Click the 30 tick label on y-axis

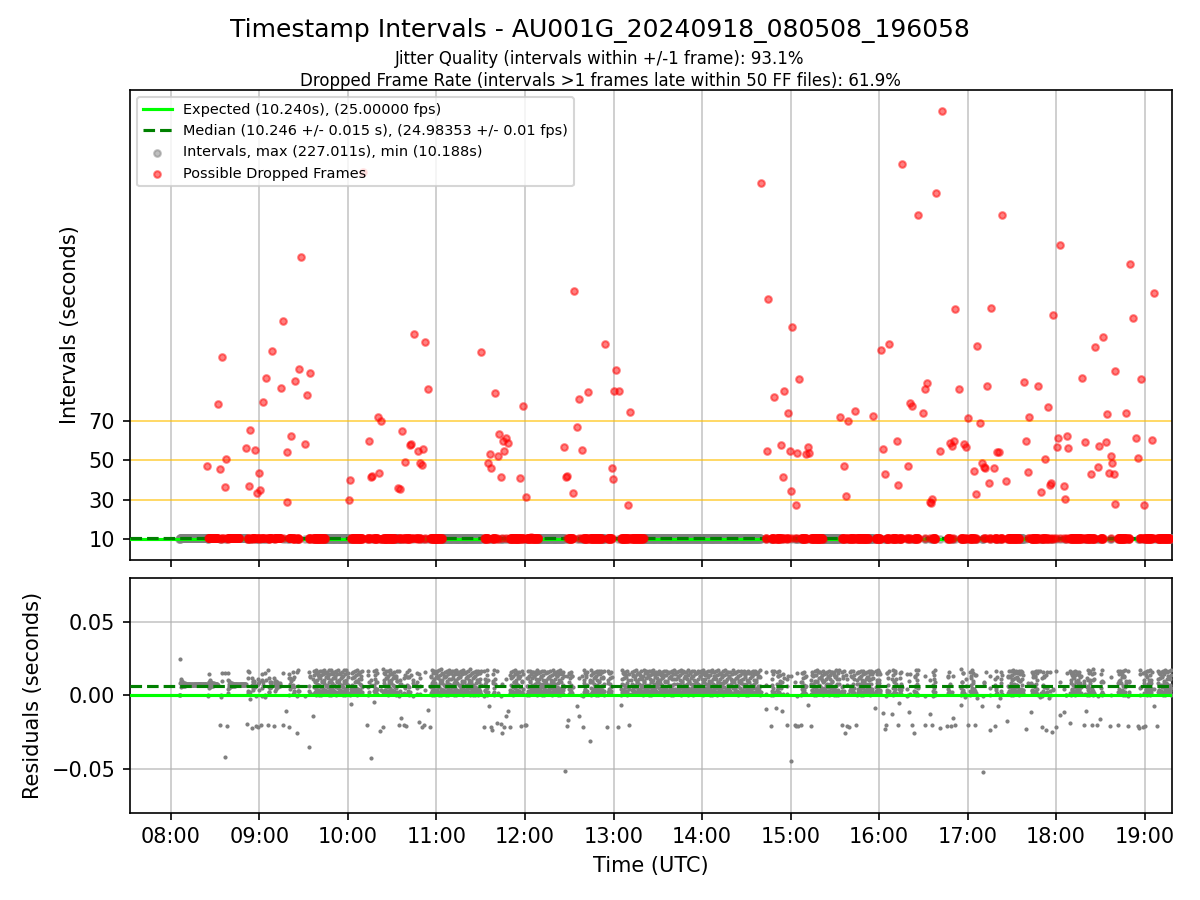pos(103,500)
